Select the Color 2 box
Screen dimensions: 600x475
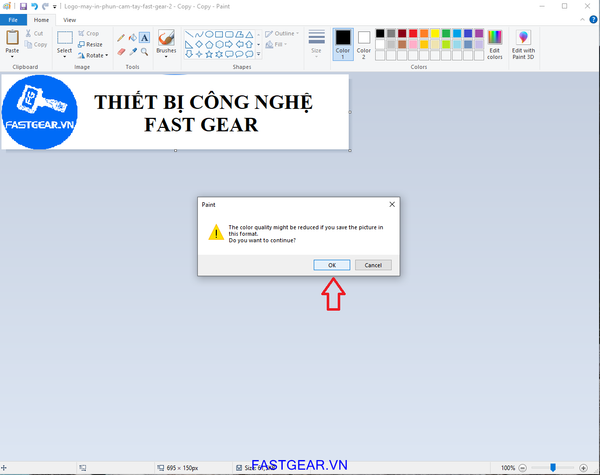click(364, 44)
